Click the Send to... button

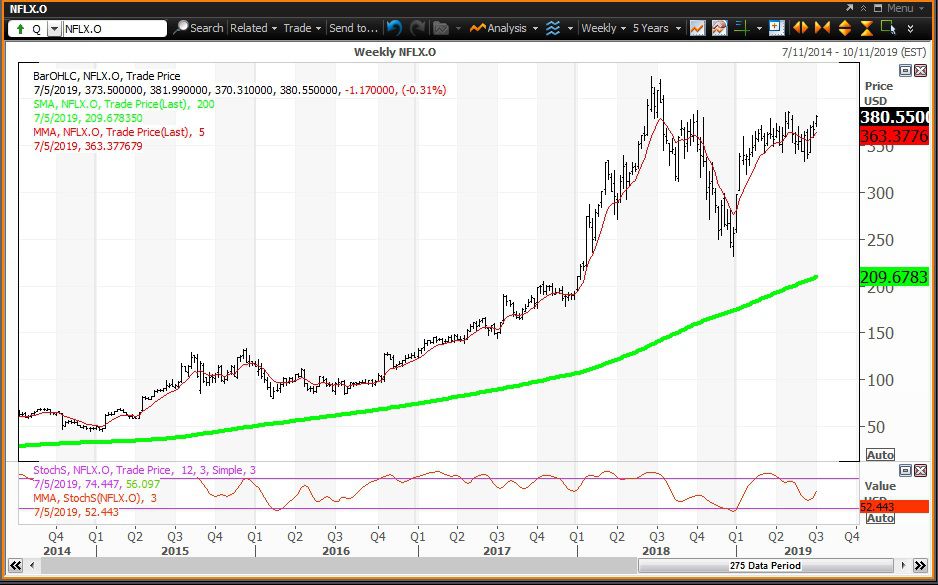[353, 28]
